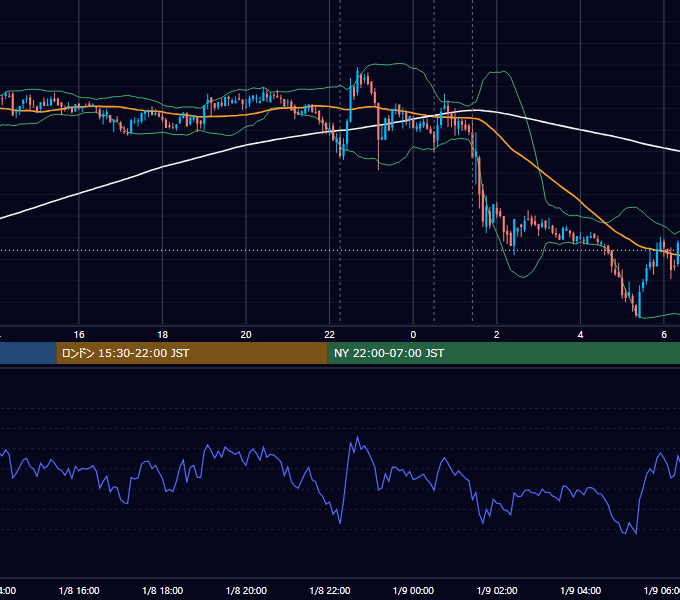Click the 1/9 00:00 date label
Viewport: 680px width, 600px height.
point(413,590)
